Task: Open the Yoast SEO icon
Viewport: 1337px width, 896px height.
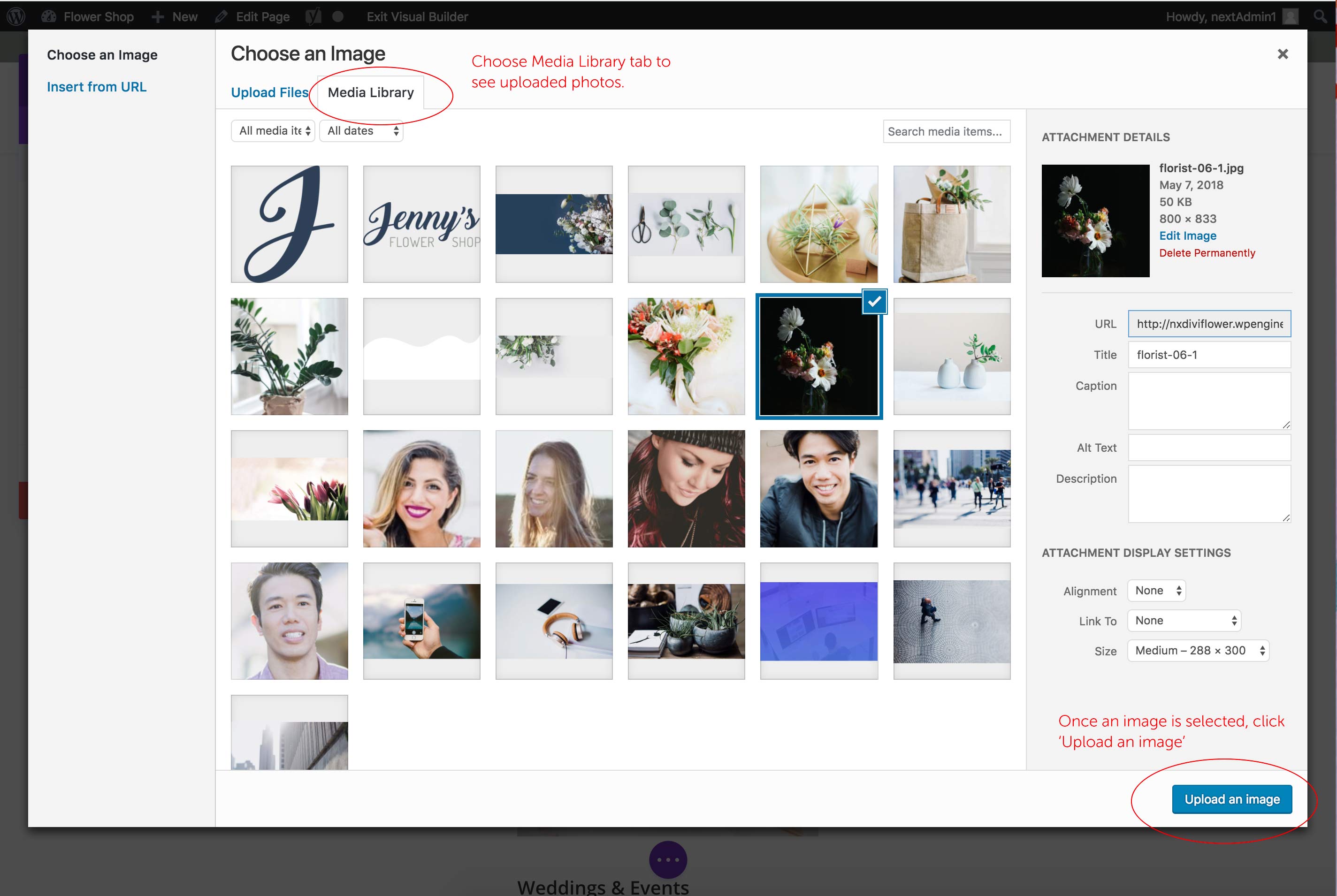Action: (313, 16)
